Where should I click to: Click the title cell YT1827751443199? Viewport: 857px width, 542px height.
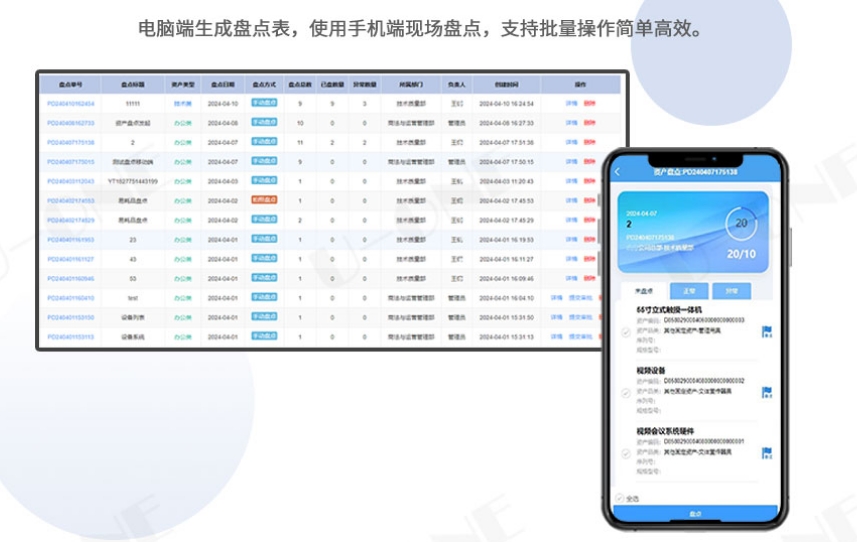click(x=133, y=181)
